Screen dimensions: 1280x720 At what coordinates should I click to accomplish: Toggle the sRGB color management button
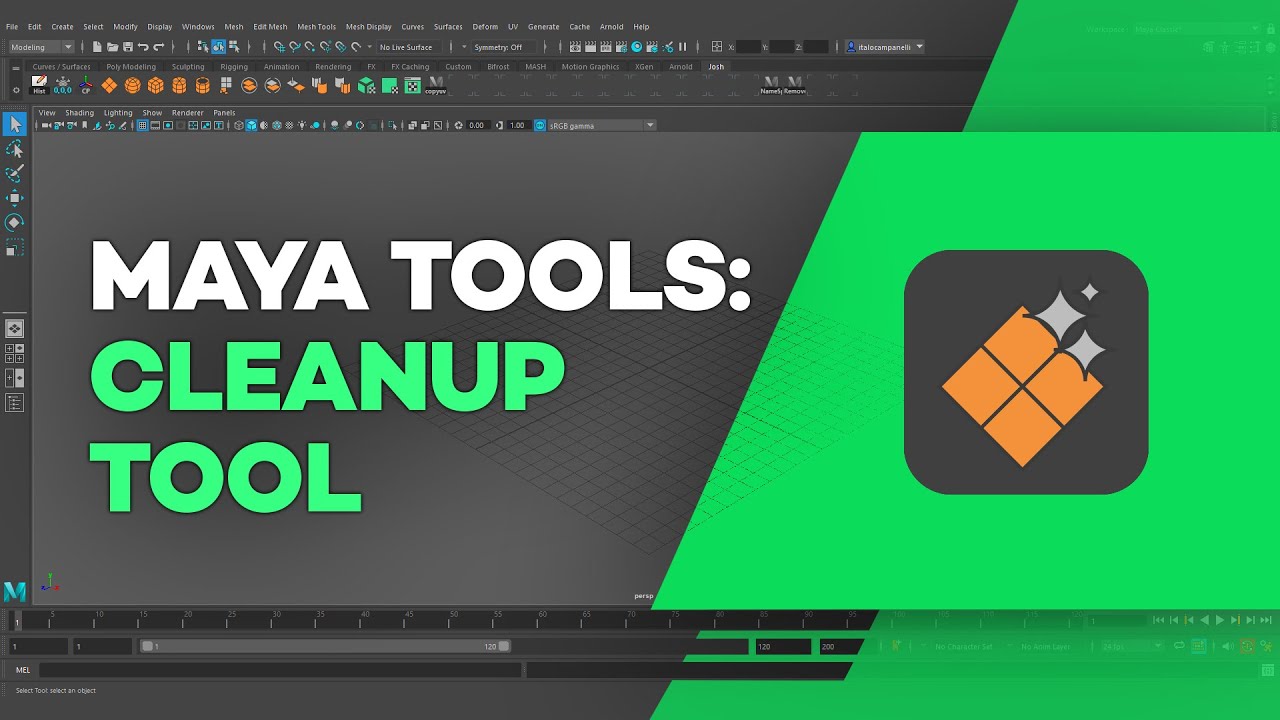[540, 125]
